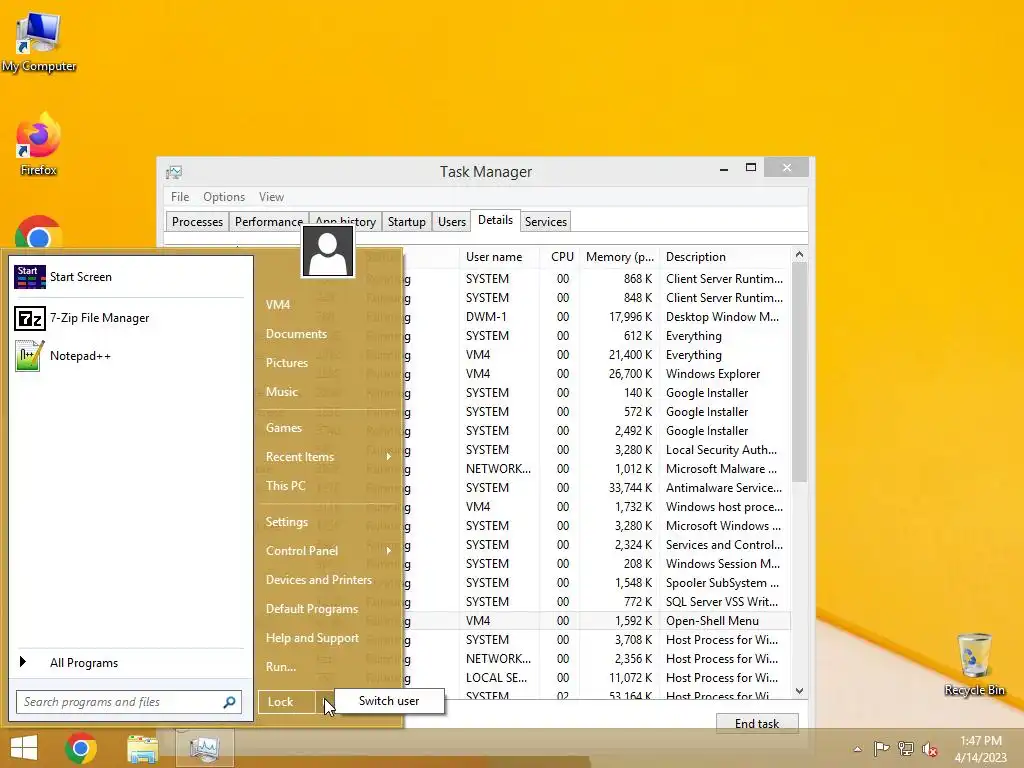Open Chrome from the taskbar
The image size is (1024, 768).
click(81, 748)
